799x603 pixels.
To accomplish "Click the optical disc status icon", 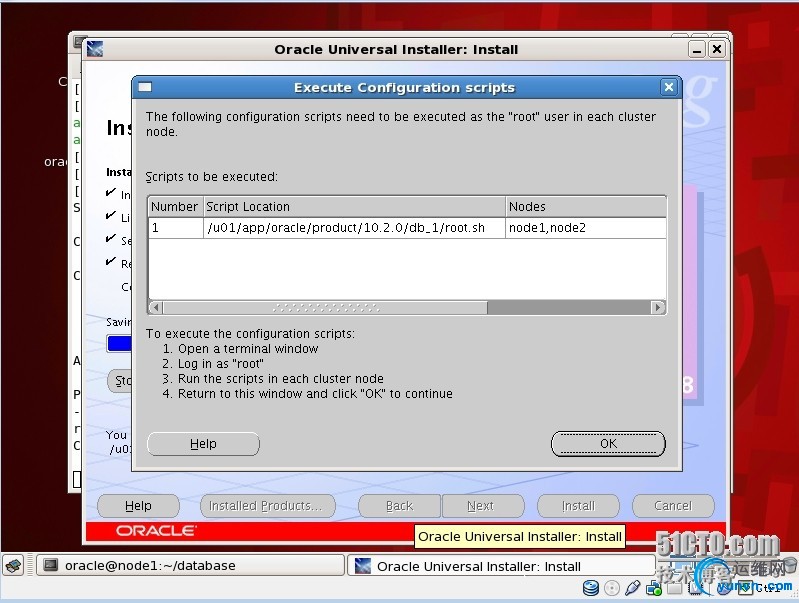I will click(x=611, y=588).
